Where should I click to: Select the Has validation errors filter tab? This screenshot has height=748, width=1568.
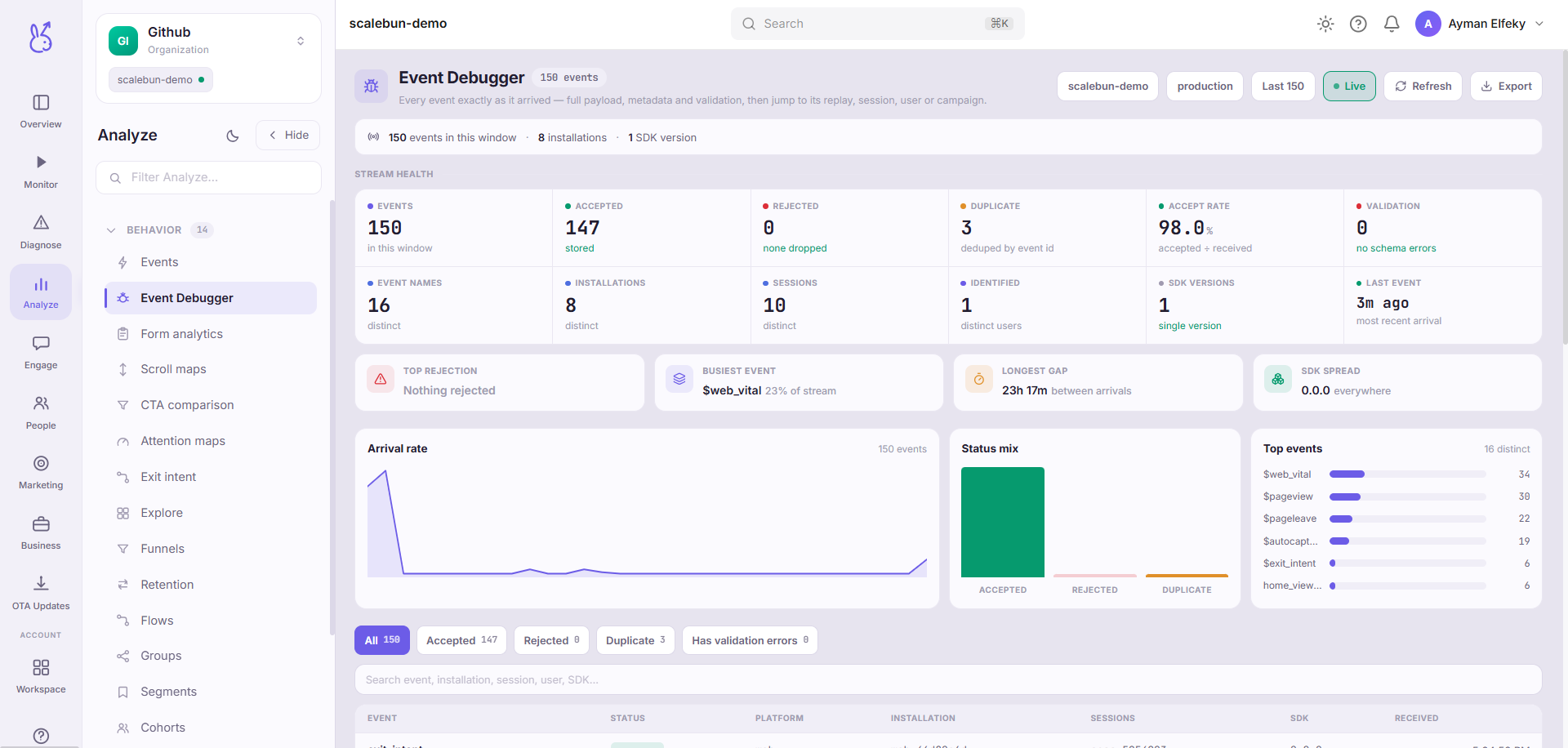[750, 640]
